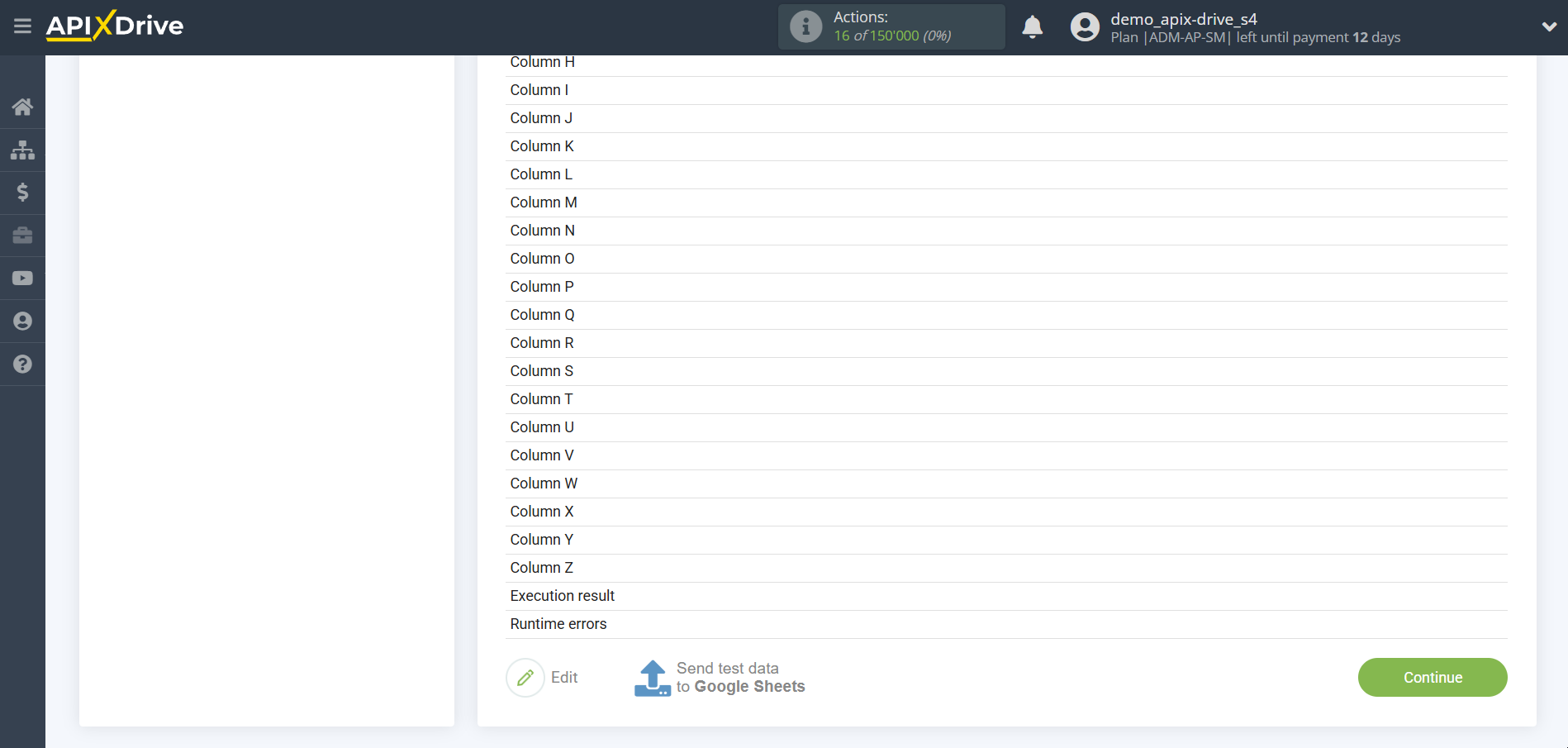The height and width of the screenshot is (748, 1568).
Task: Click the user avatar in the header
Action: tap(1085, 27)
